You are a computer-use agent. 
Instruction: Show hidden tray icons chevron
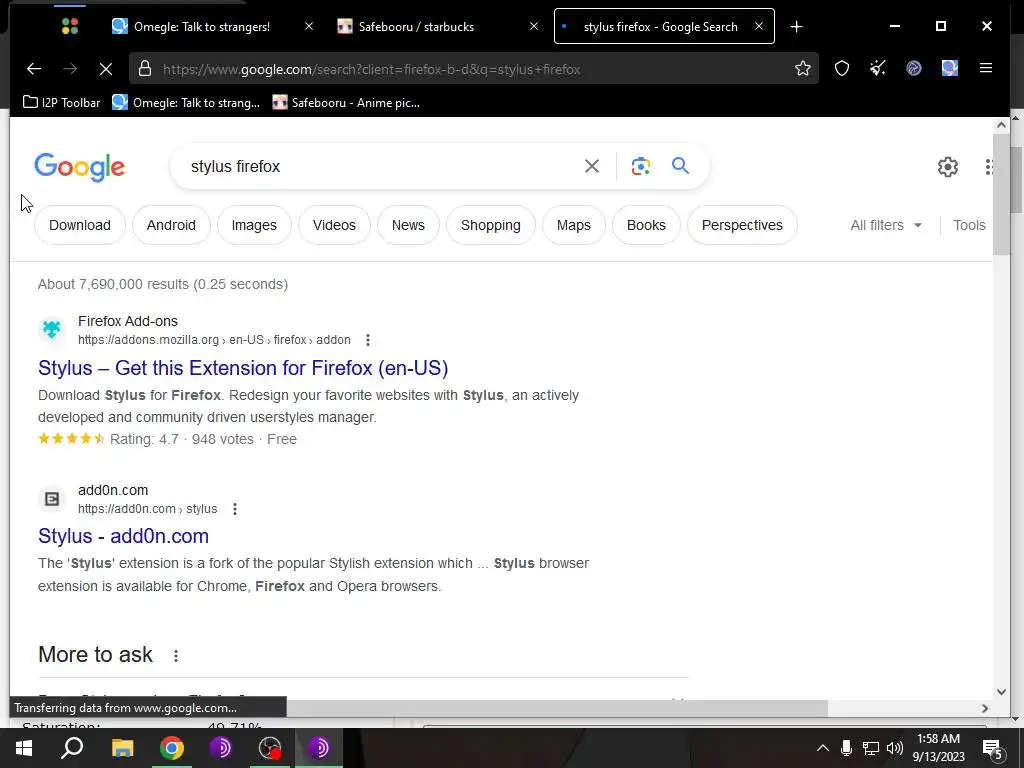coord(822,748)
